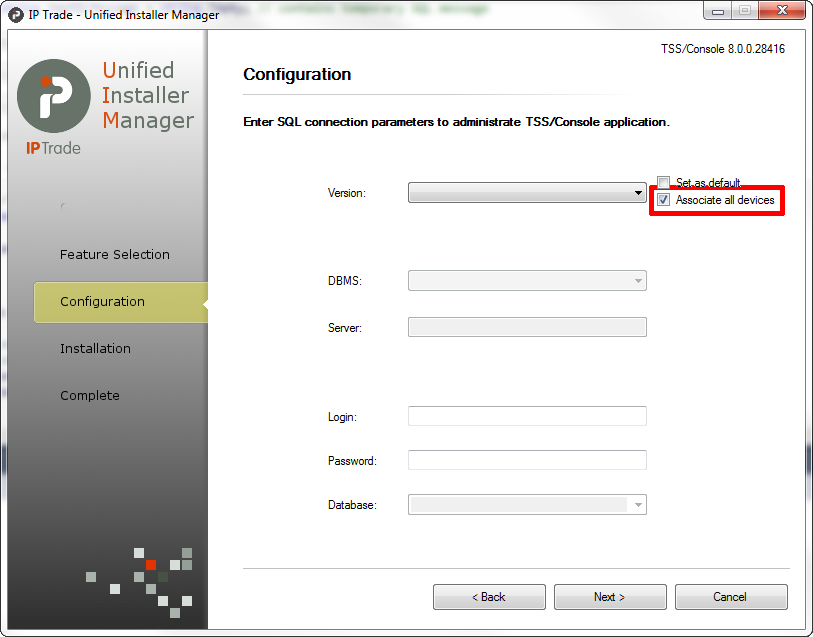Open the Database dropdown arrow
This screenshot has height=637, width=813.
coord(638,505)
